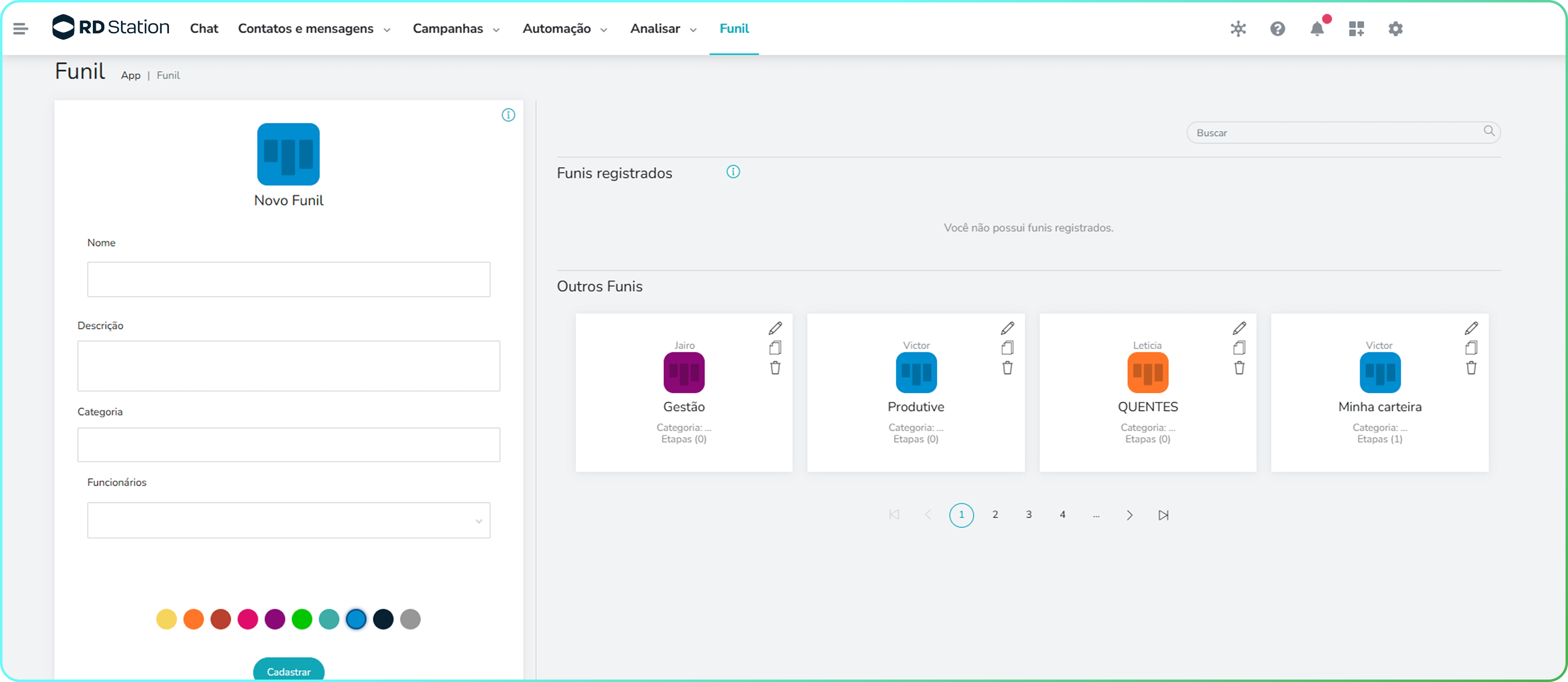Go to the Chat menu item
This screenshot has width=1568, height=682.
(x=204, y=29)
